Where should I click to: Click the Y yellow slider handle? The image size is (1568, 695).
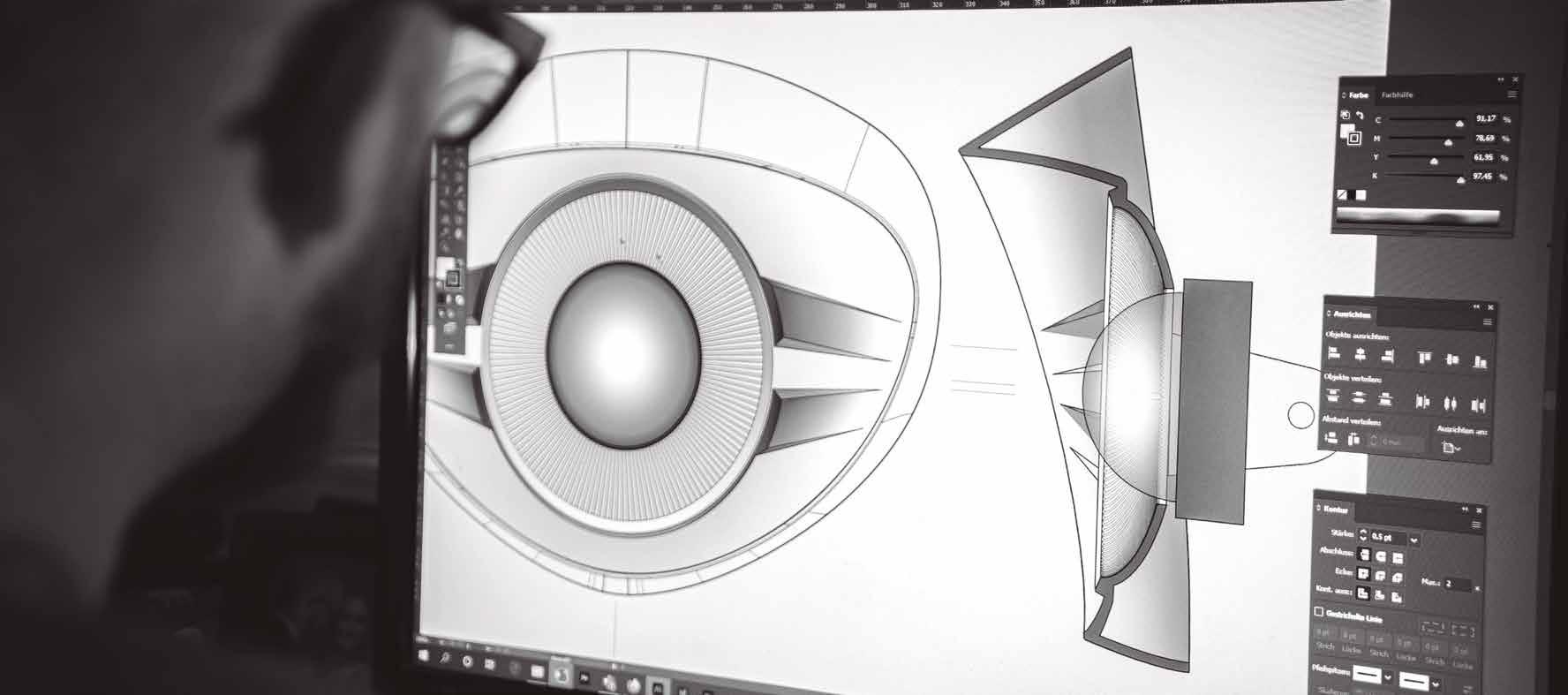1434,162
